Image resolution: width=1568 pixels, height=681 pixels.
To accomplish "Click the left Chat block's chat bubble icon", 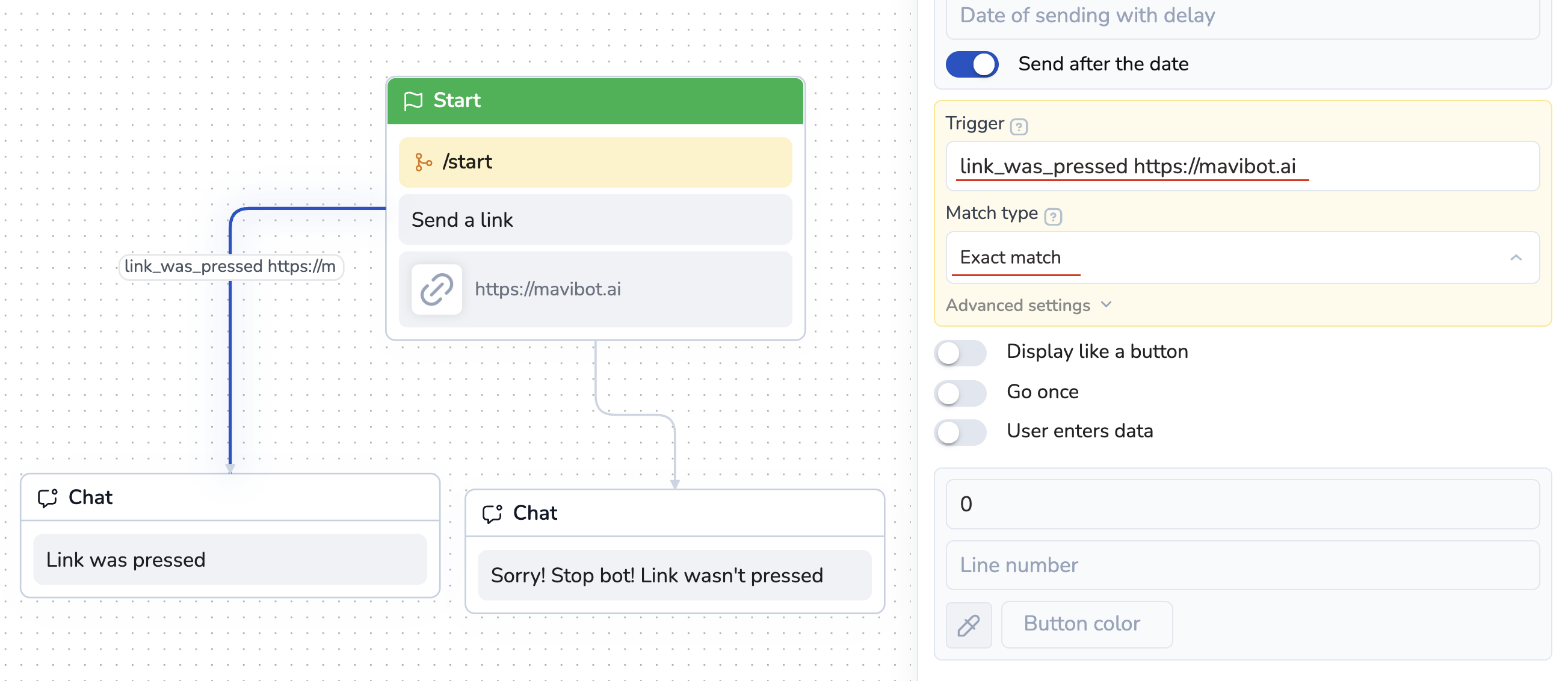I will click(x=48, y=498).
